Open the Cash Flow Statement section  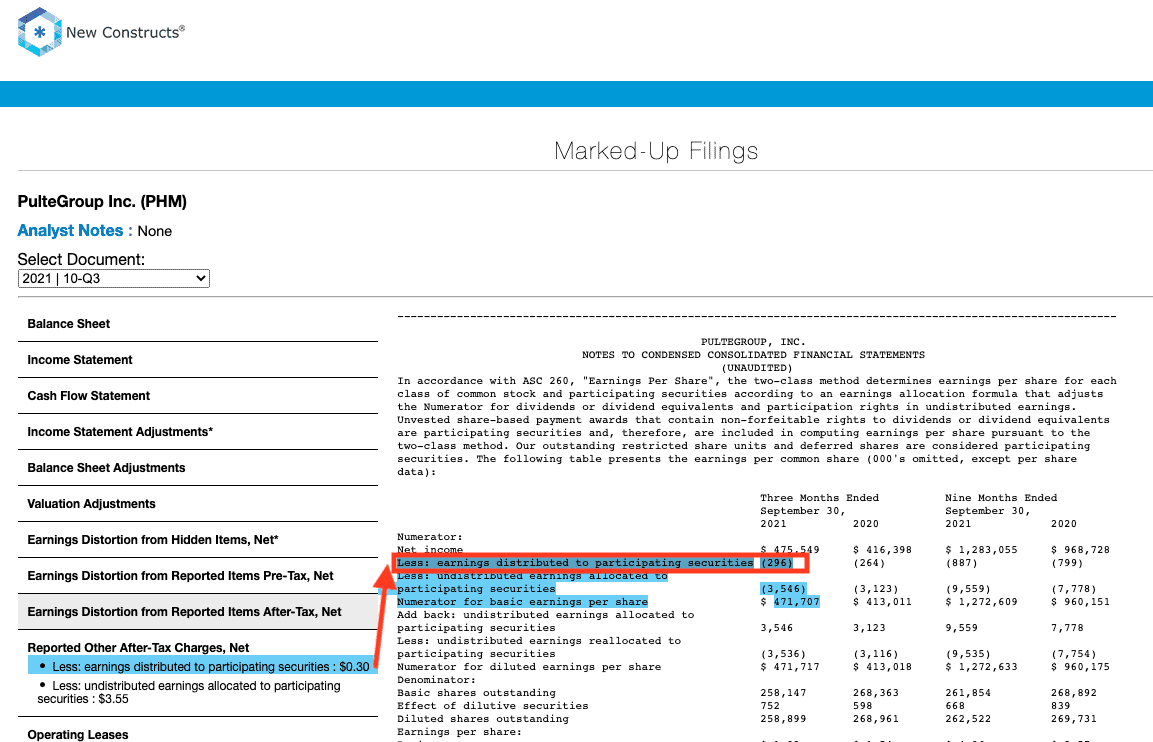tap(198, 396)
